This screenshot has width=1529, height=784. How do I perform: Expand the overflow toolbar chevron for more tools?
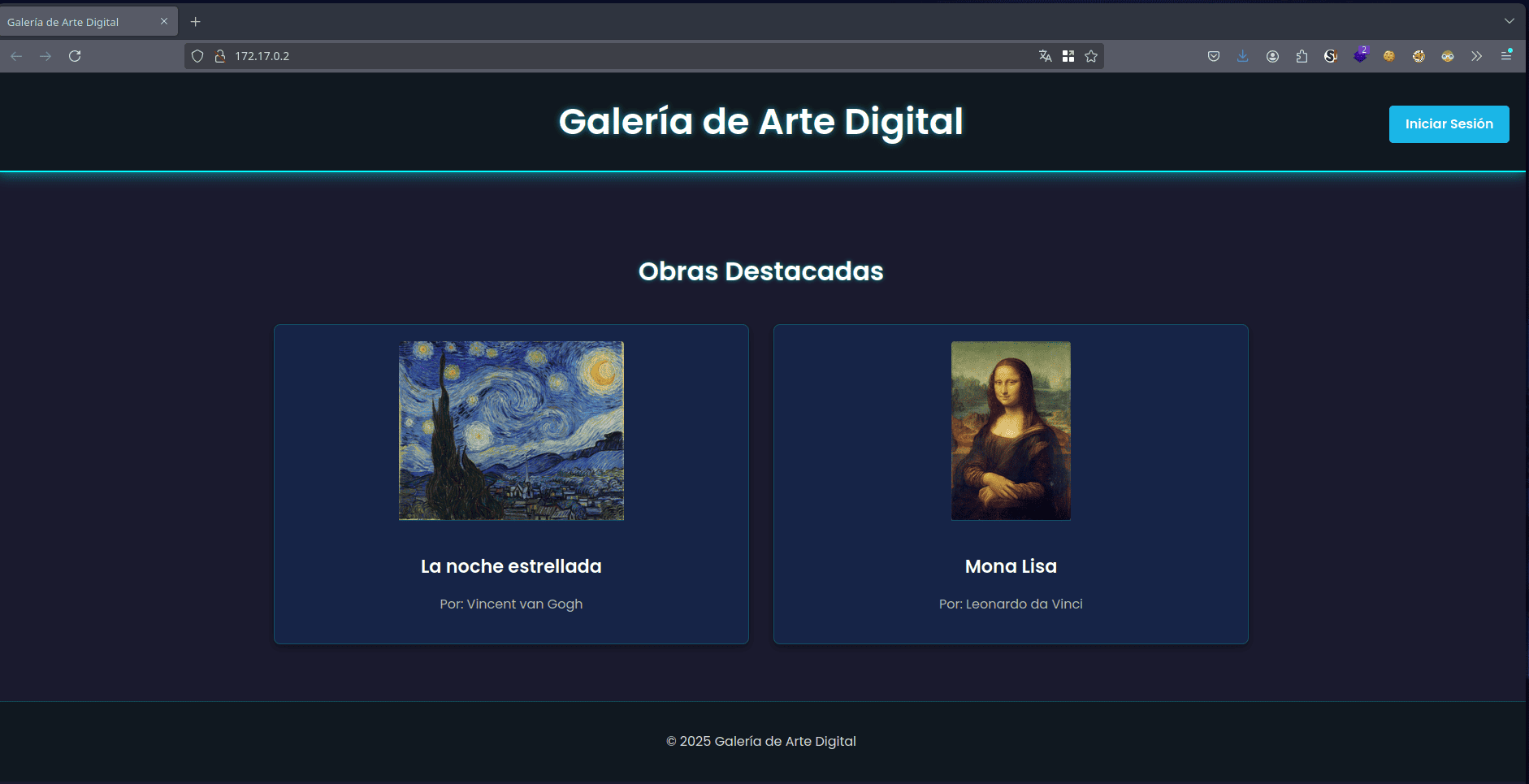(x=1476, y=56)
